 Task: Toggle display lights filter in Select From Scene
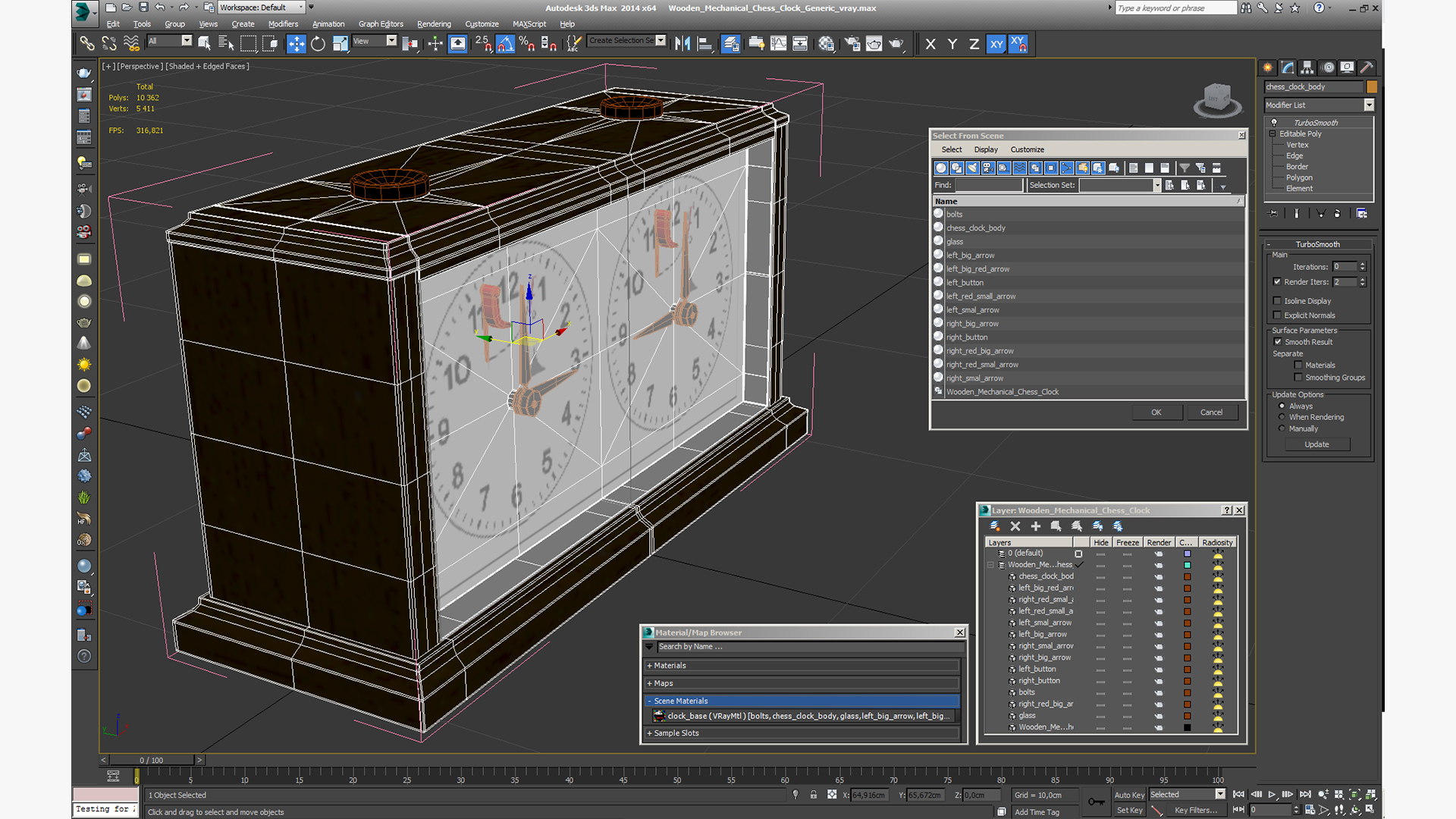click(972, 168)
